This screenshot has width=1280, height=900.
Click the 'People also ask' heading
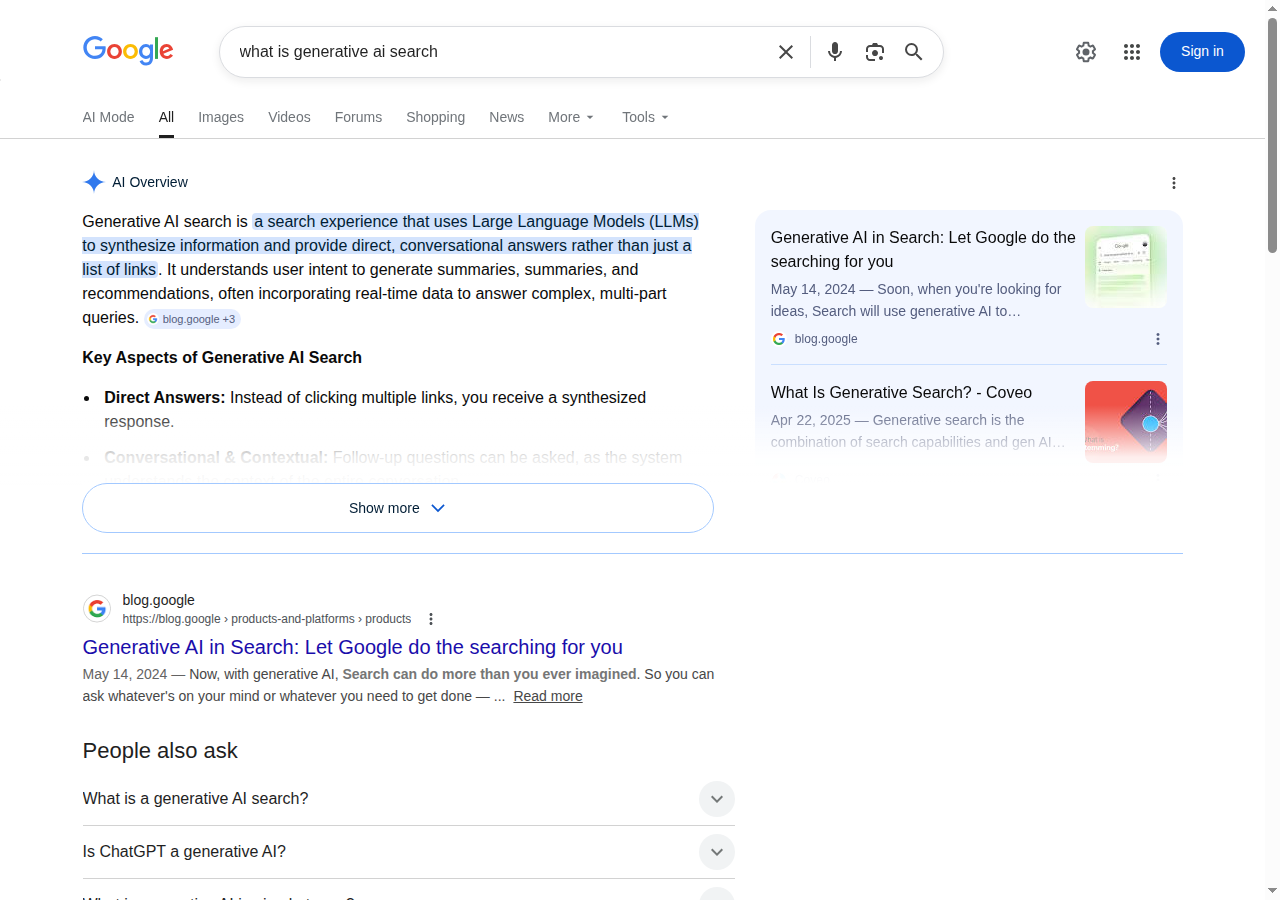[x=160, y=751]
